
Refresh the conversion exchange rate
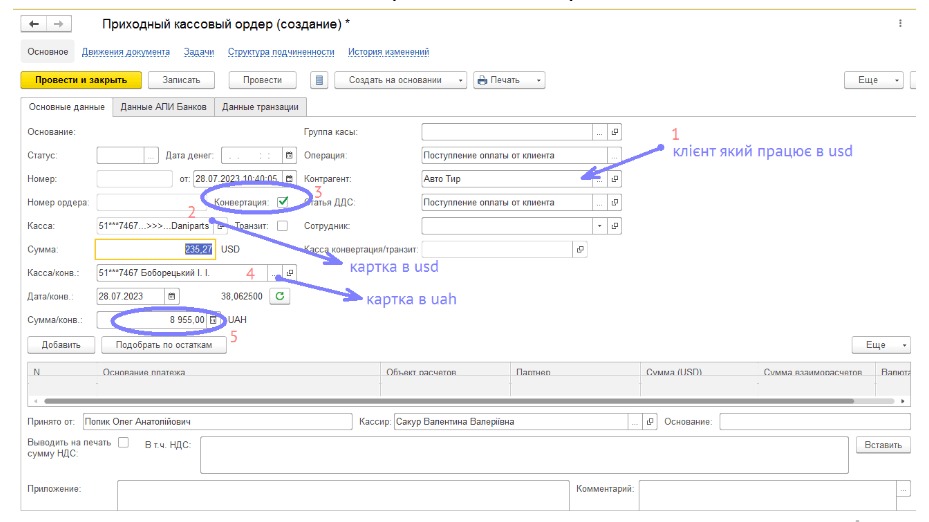click(x=280, y=296)
